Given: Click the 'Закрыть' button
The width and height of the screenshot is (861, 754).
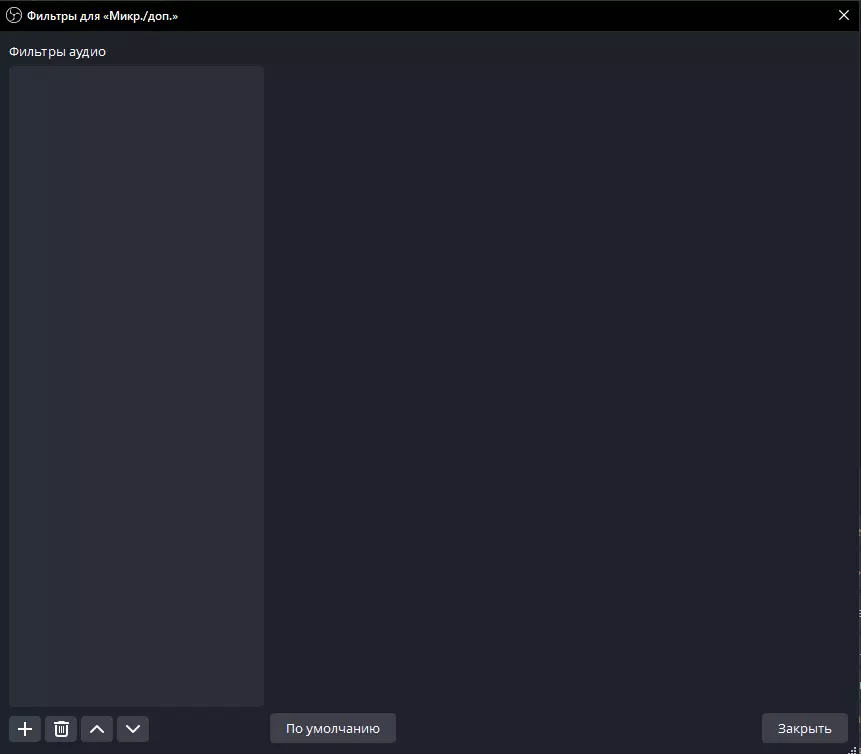Looking at the screenshot, I should (804, 728).
